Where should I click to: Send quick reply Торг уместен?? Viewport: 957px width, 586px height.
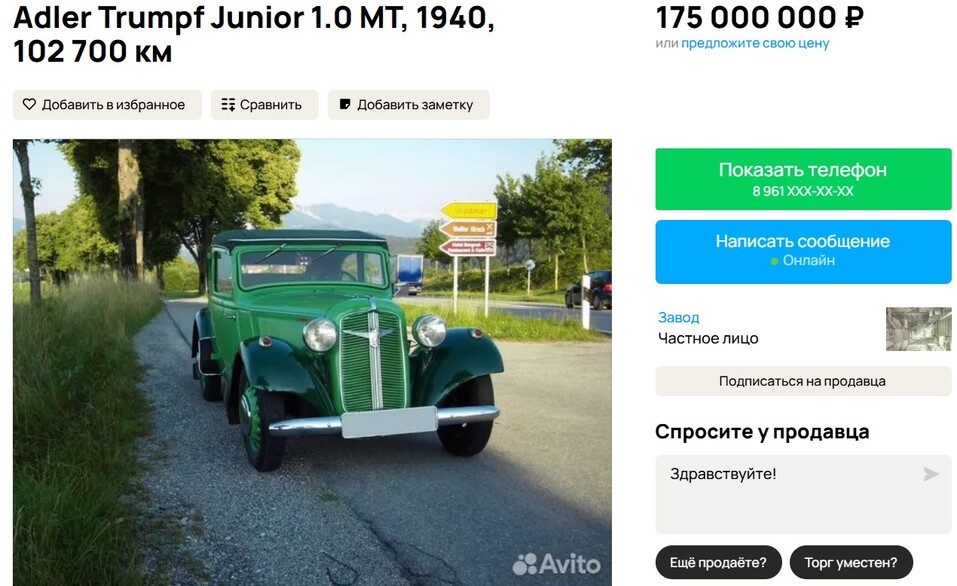[851, 561]
